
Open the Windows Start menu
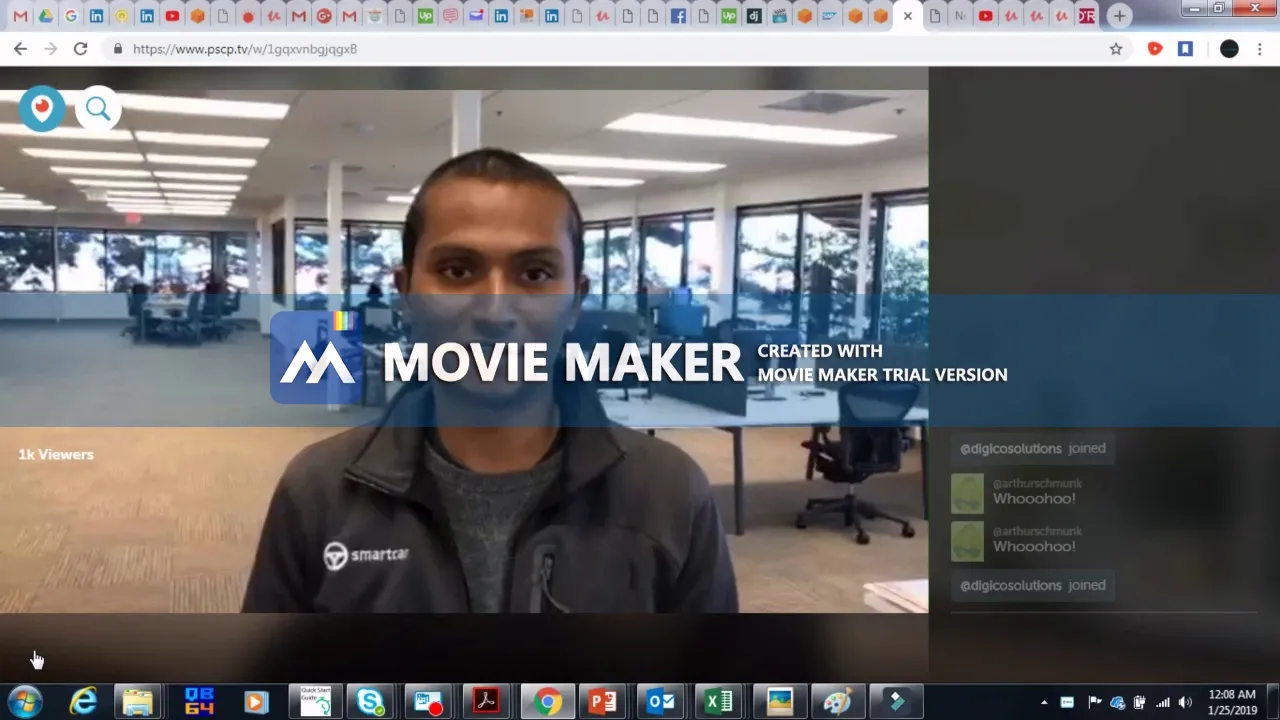pyautogui.click(x=25, y=702)
